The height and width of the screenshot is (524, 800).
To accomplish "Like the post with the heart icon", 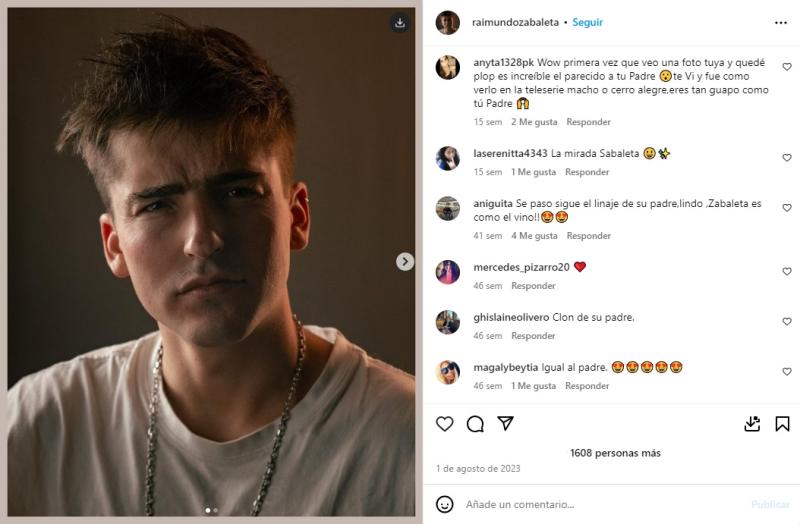I will click(445, 424).
